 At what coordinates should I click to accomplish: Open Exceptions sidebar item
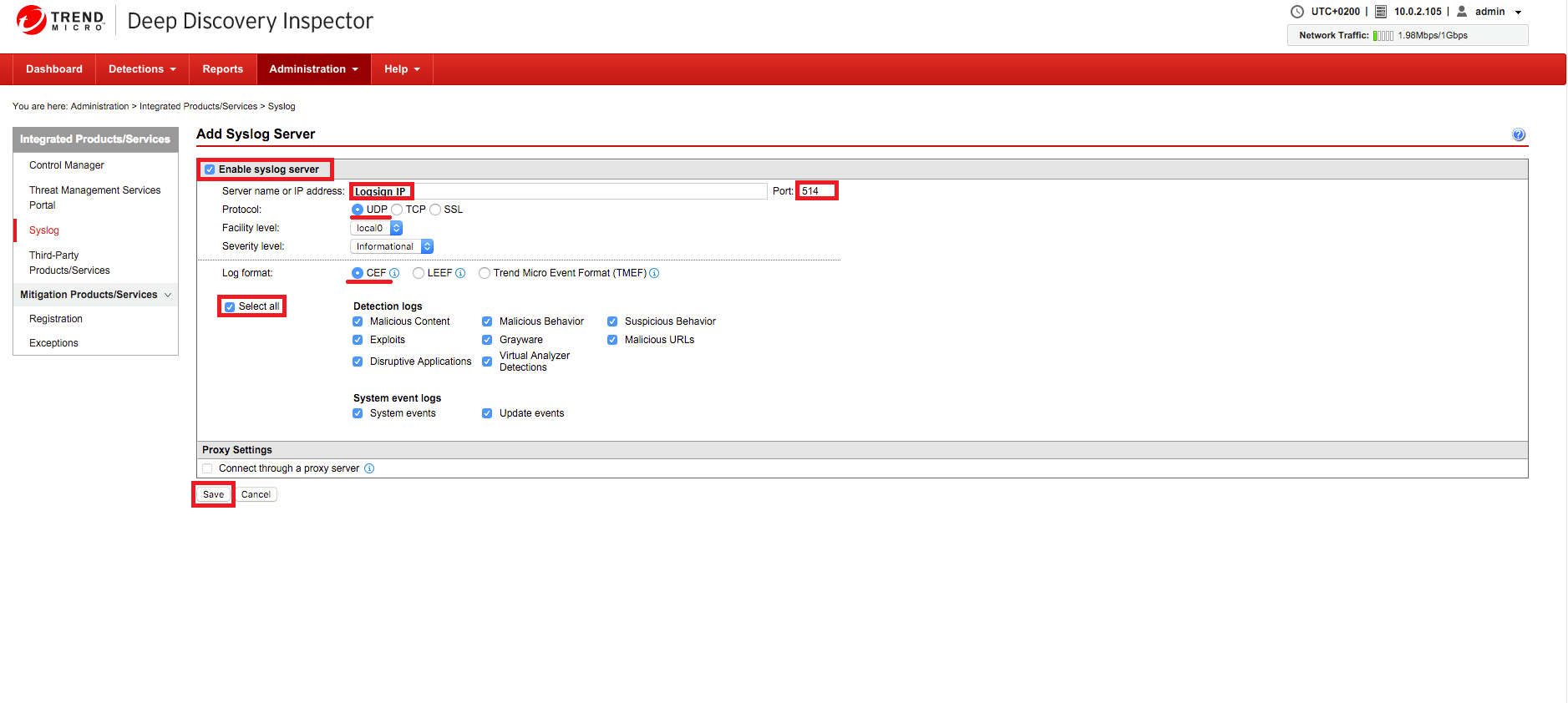pos(53,343)
